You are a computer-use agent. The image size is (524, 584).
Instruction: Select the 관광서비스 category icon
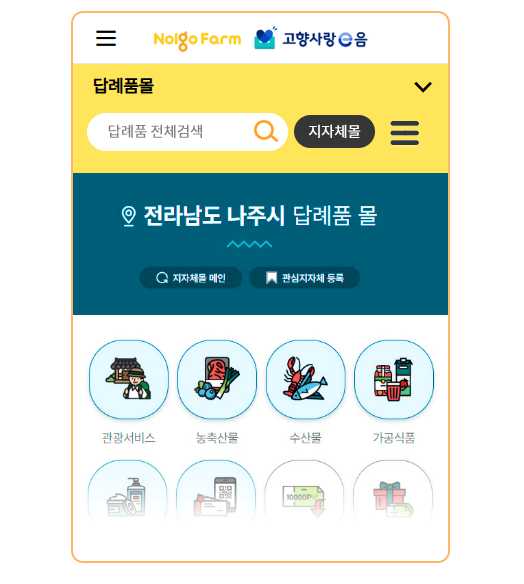pos(129,380)
